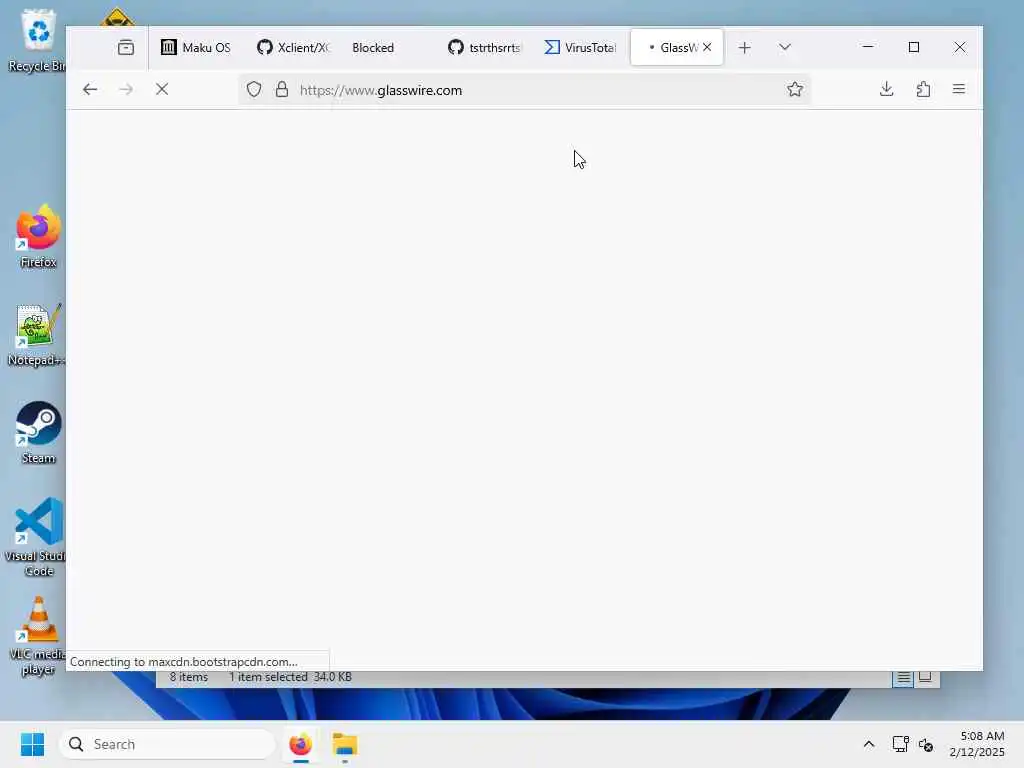Minimize the Firefox window

pyautogui.click(x=868, y=47)
